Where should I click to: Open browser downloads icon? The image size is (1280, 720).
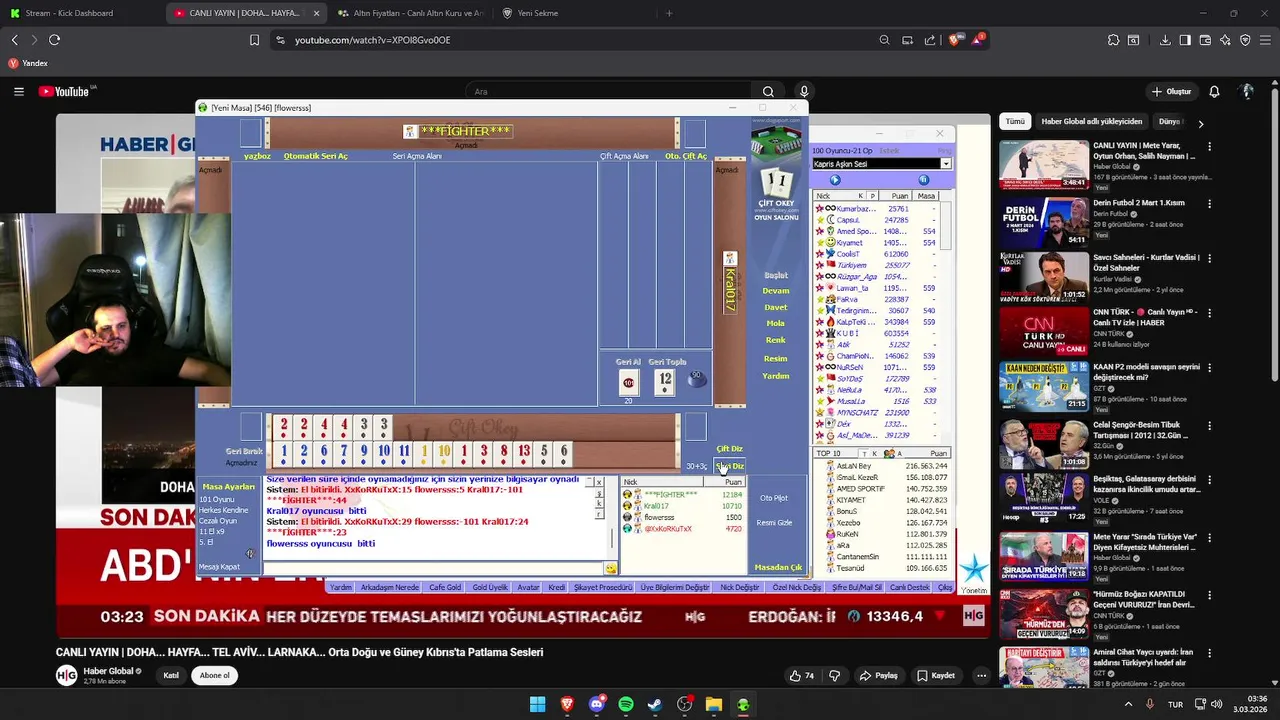(x=1165, y=40)
